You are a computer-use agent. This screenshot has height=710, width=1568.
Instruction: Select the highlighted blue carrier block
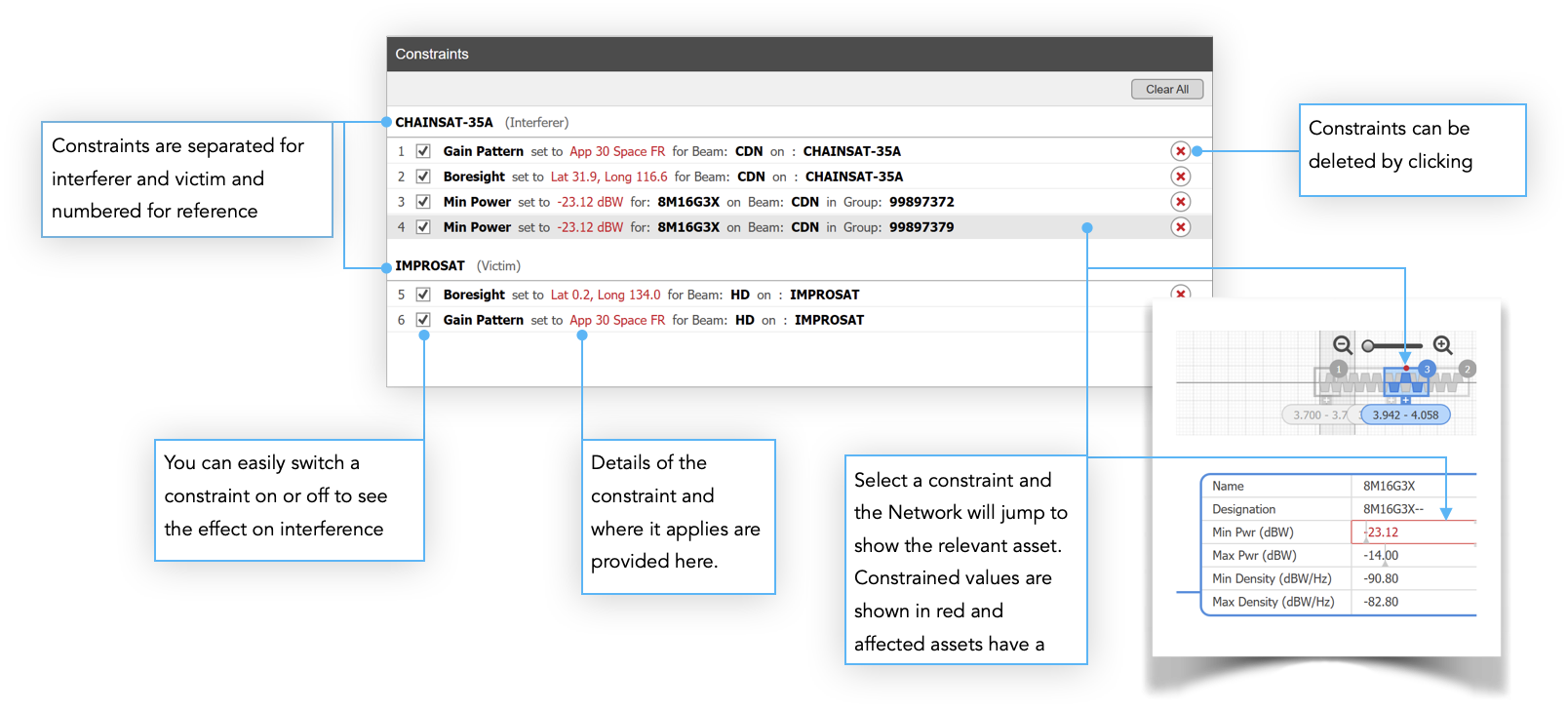coord(1405,381)
